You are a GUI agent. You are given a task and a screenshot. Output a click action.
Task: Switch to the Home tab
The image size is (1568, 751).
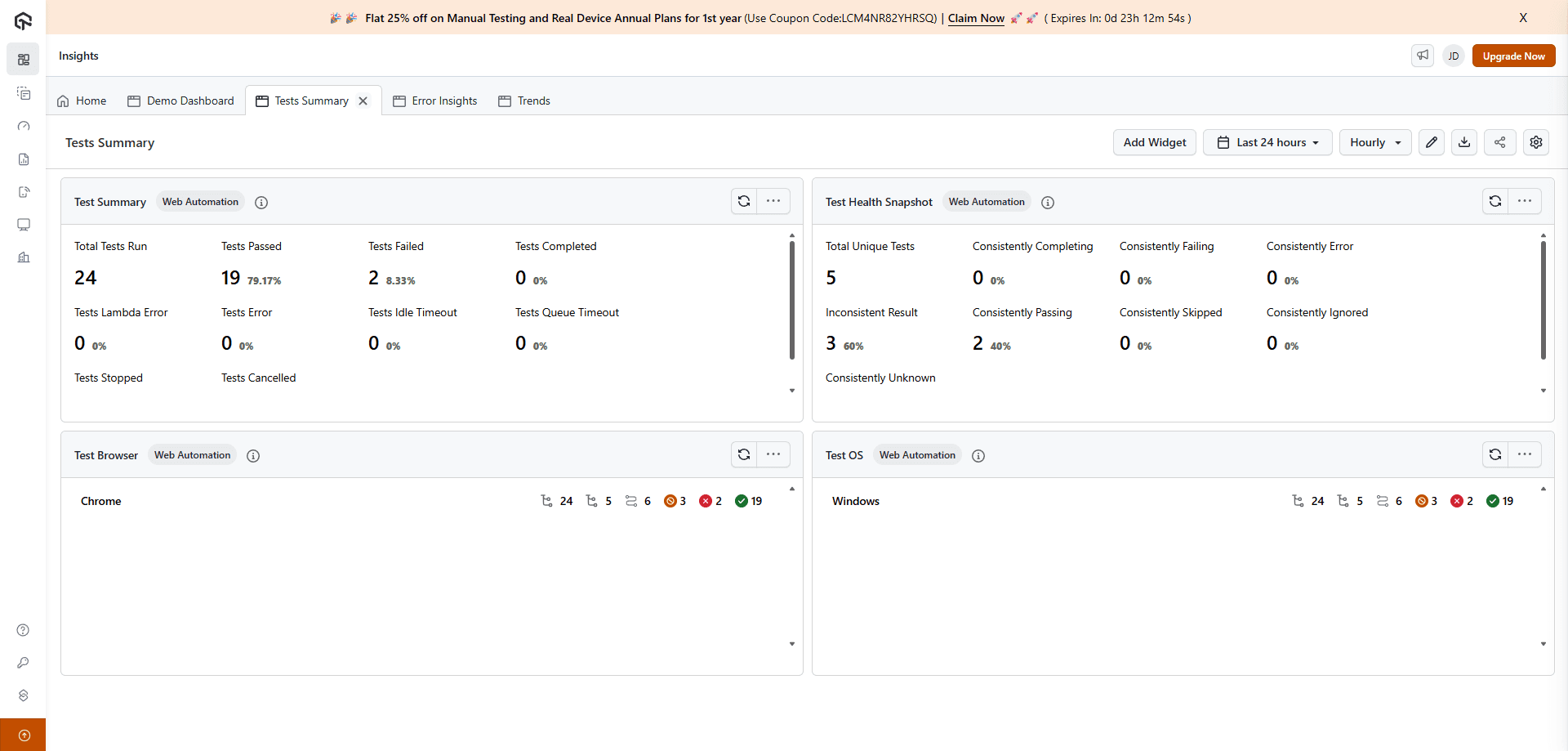click(82, 101)
